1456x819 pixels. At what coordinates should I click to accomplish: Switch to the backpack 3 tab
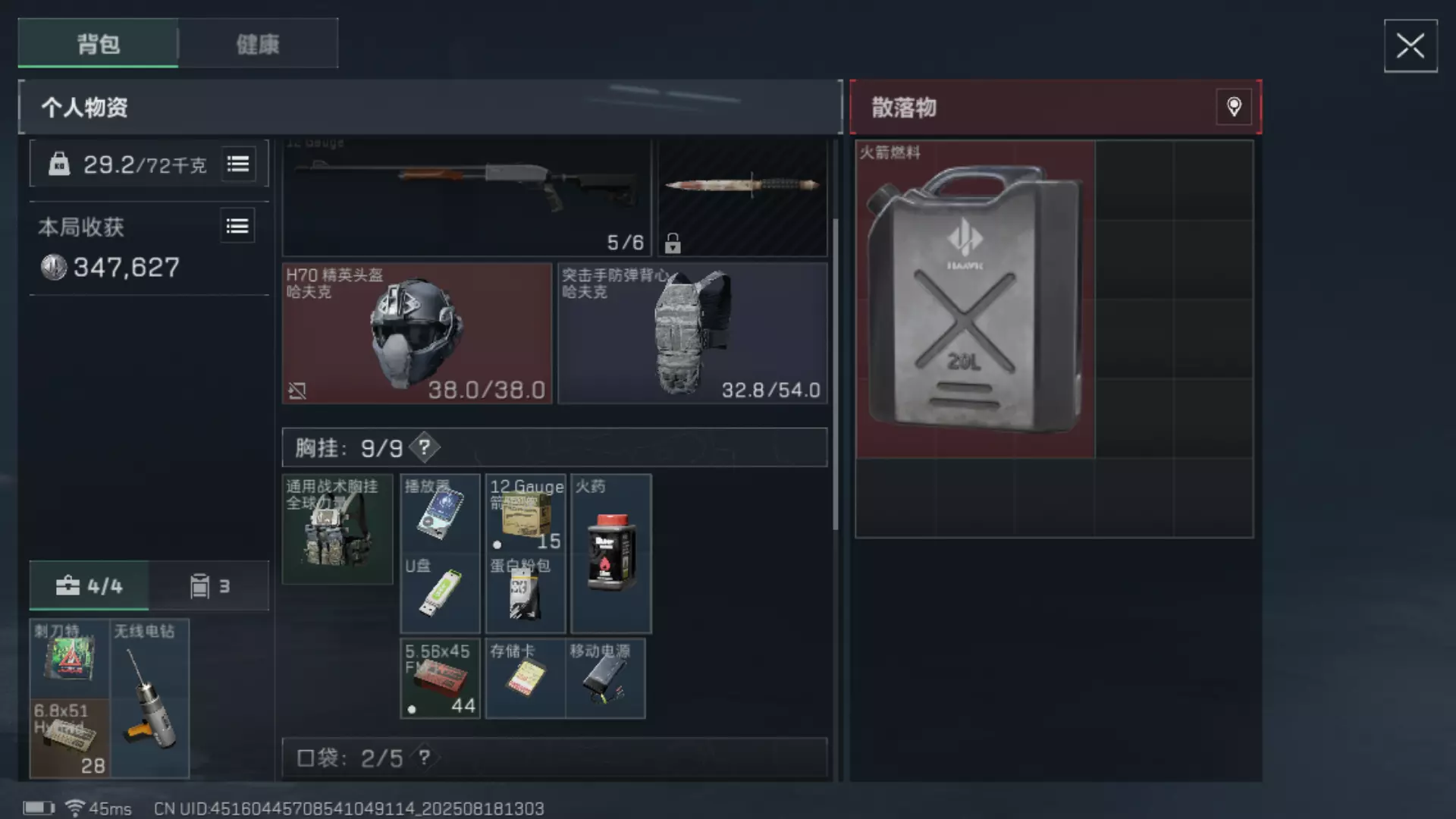tap(209, 585)
